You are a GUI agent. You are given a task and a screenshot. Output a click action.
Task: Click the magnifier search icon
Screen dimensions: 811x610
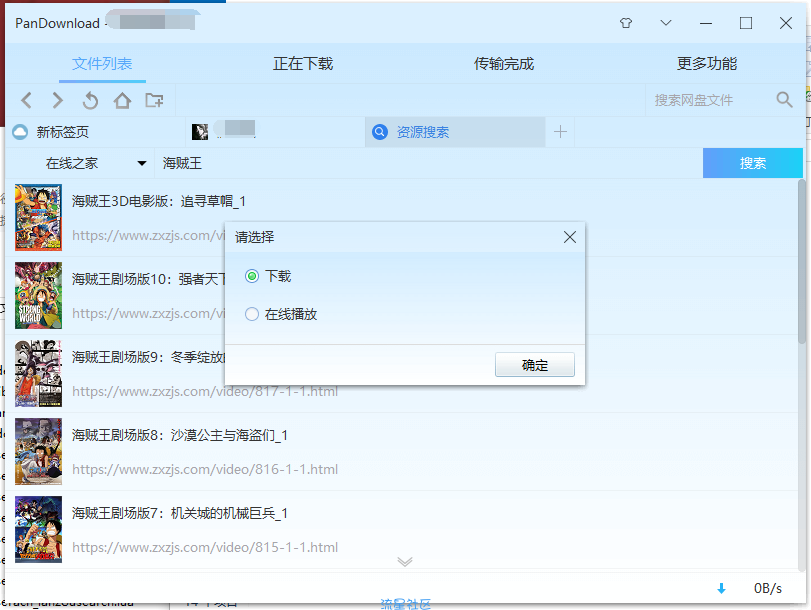point(784,99)
